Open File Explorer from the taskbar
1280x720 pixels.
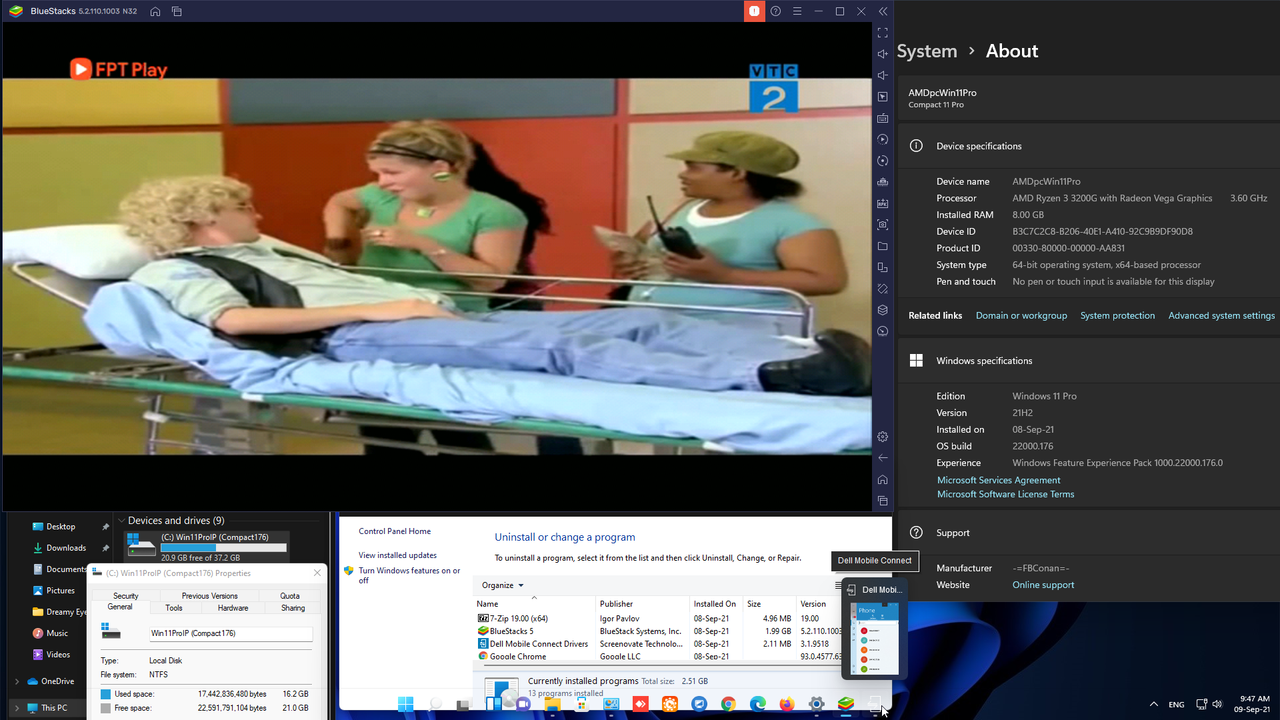(552, 704)
